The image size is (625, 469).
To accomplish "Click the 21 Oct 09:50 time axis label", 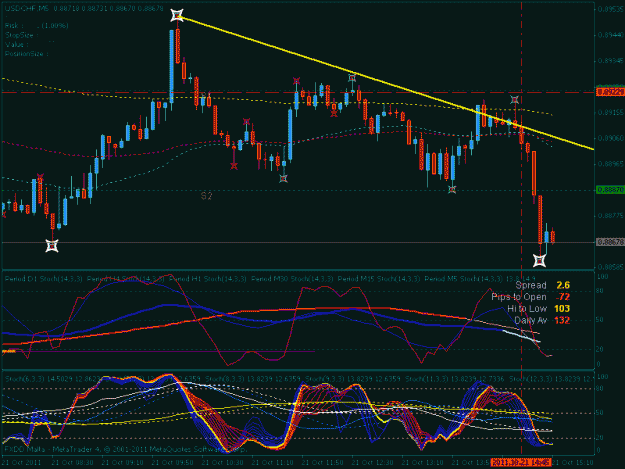I will 172,463.
